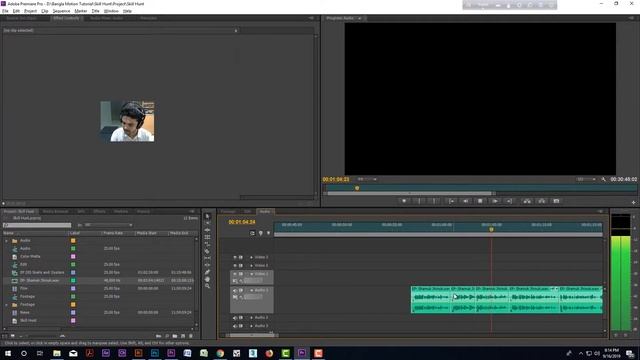Click the Program monitor playhead marker

pyautogui.click(x=357, y=188)
